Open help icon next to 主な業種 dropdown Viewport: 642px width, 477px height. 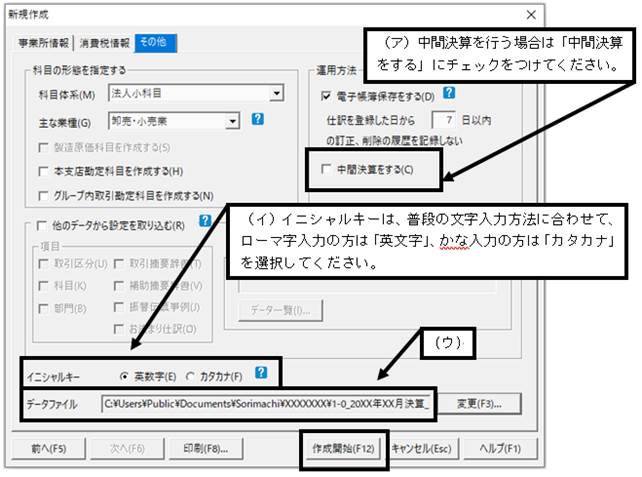tap(258, 119)
